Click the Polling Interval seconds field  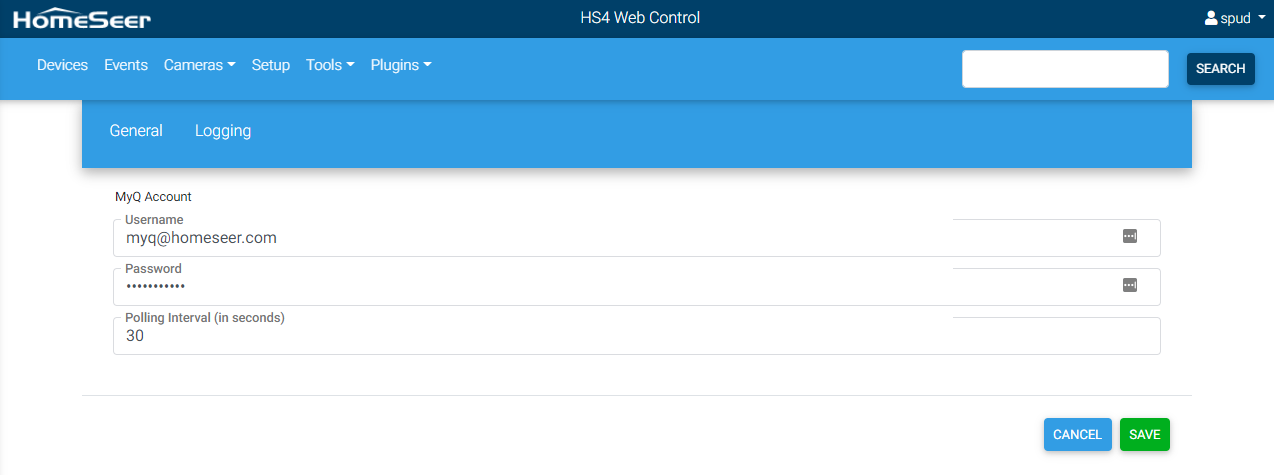pyautogui.click(x=600, y=337)
